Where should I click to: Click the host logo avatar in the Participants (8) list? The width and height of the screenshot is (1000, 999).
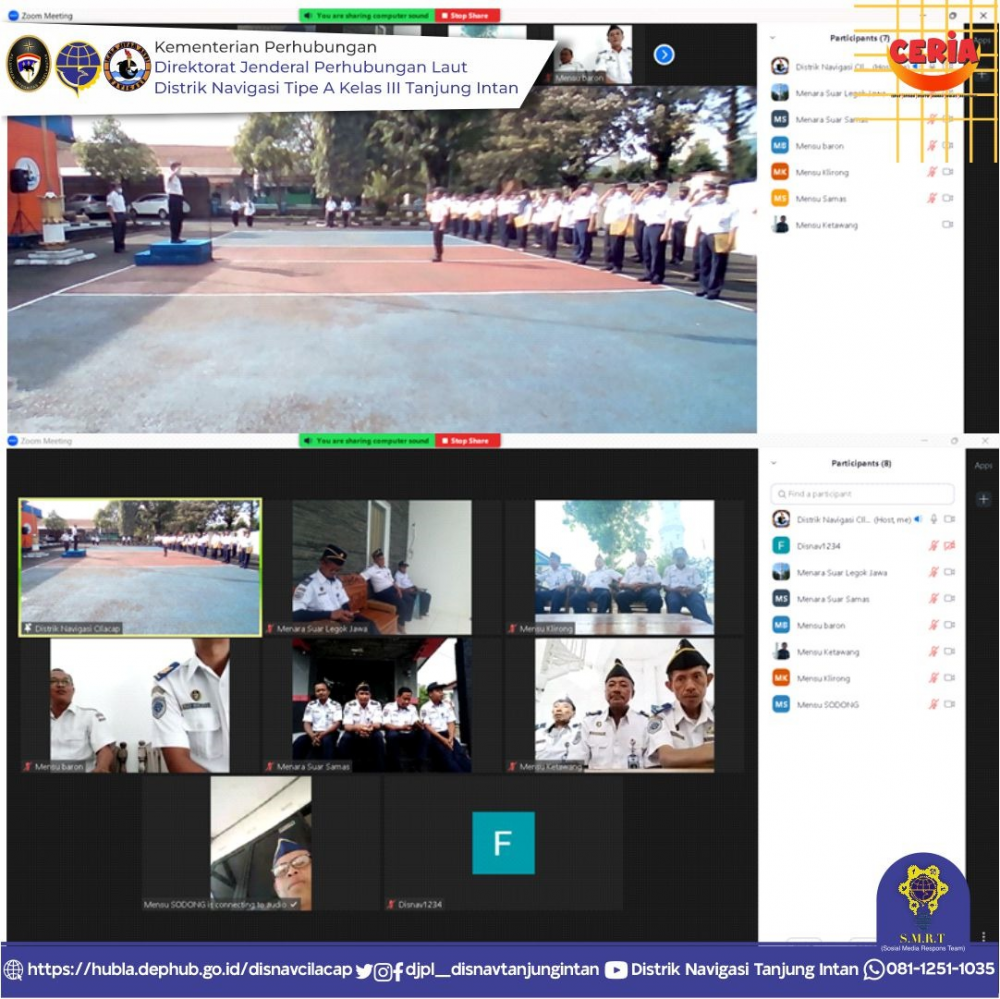tap(781, 519)
